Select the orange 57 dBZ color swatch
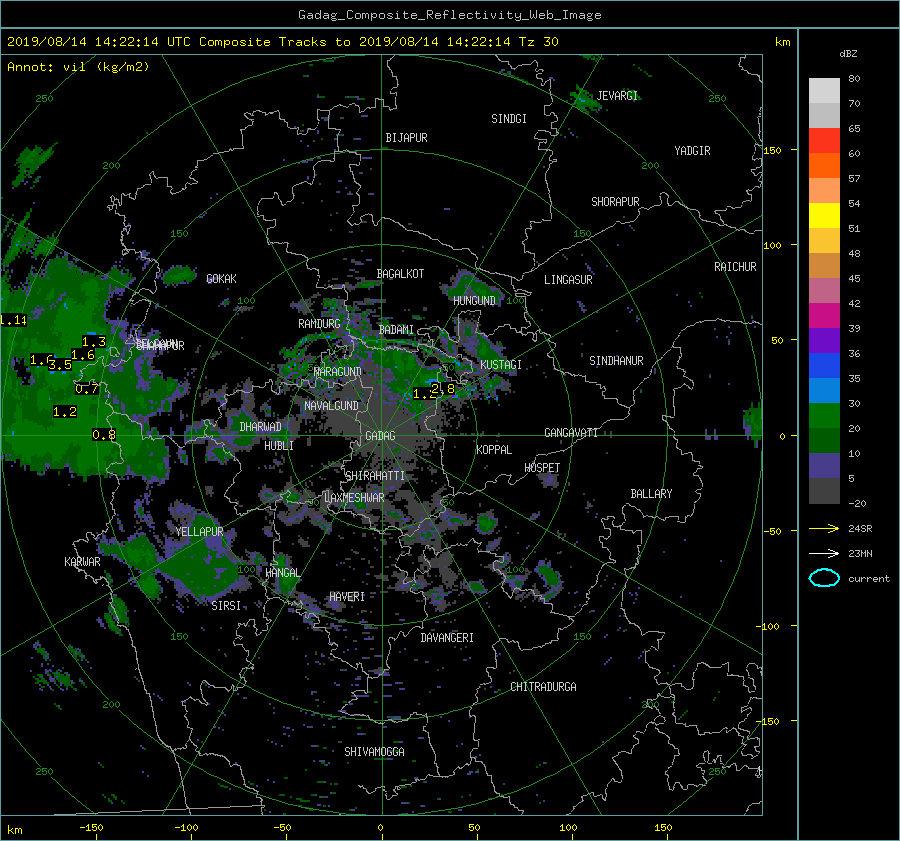The height and width of the screenshot is (841, 900). pos(824,165)
